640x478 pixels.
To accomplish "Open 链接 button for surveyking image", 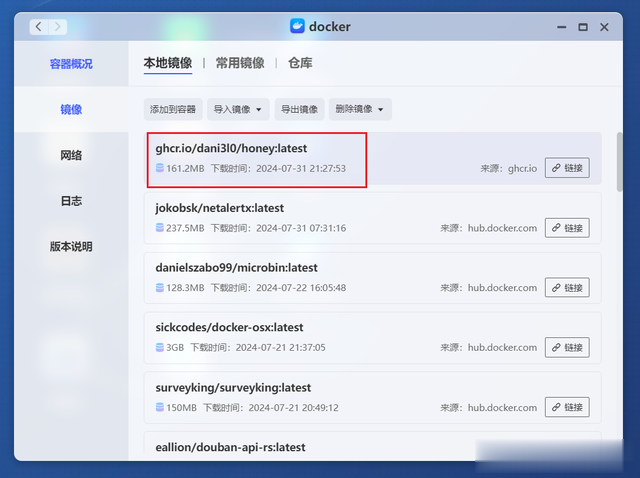I will (567, 407).
